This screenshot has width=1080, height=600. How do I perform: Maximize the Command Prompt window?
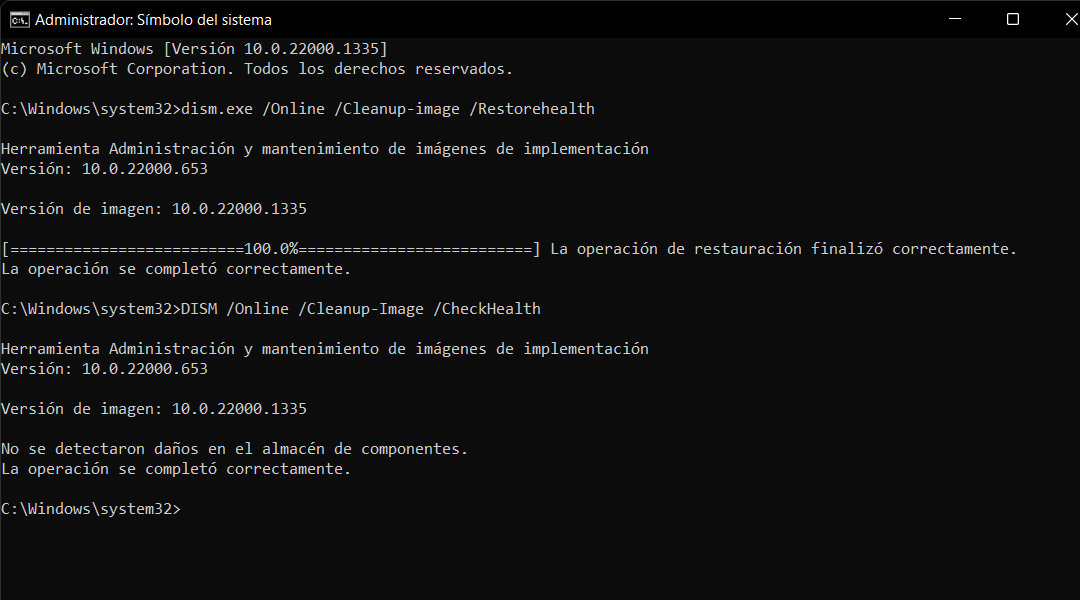click(x=1012, y=19)
